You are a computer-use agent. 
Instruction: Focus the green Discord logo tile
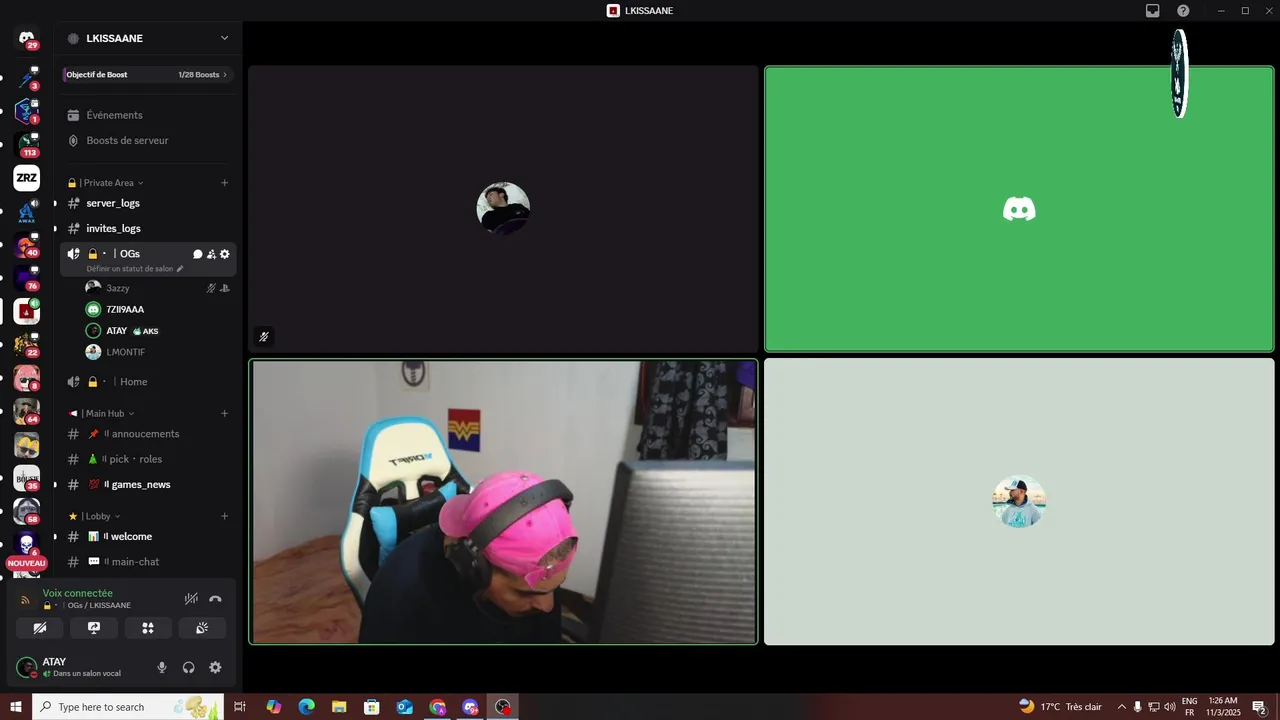click(1019, 209)
